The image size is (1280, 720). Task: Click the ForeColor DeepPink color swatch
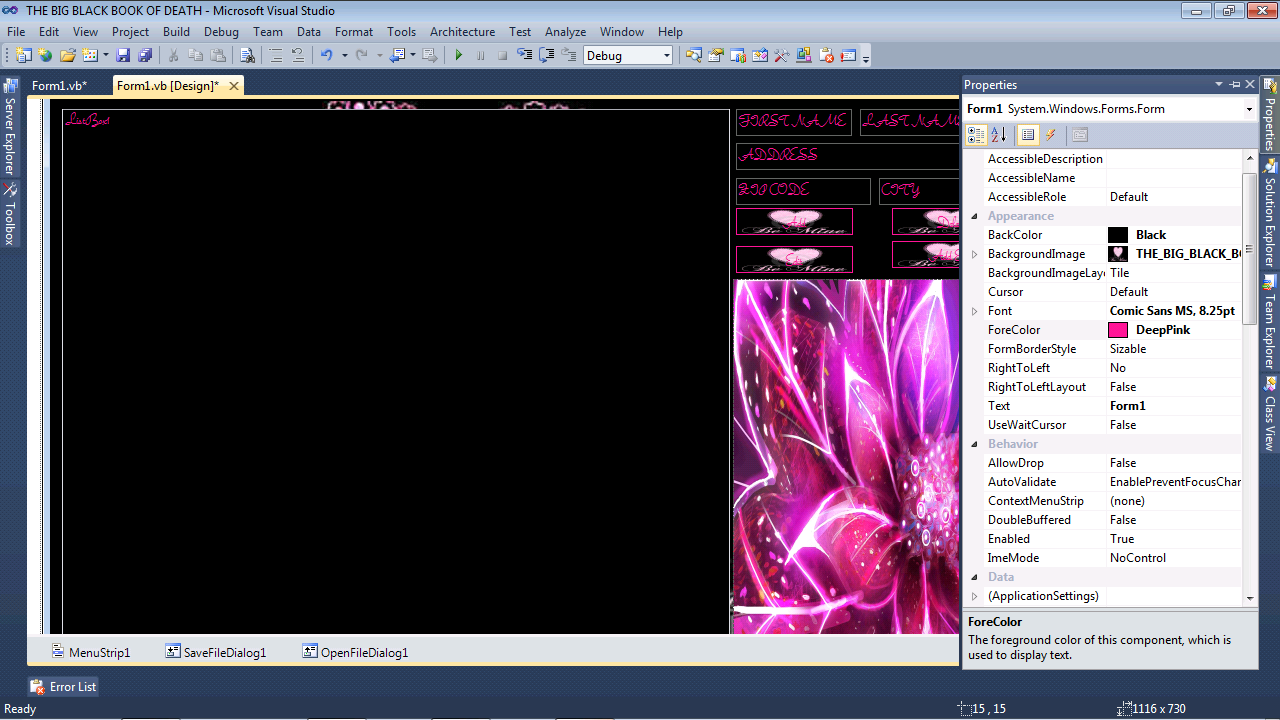coord(1118,330)
